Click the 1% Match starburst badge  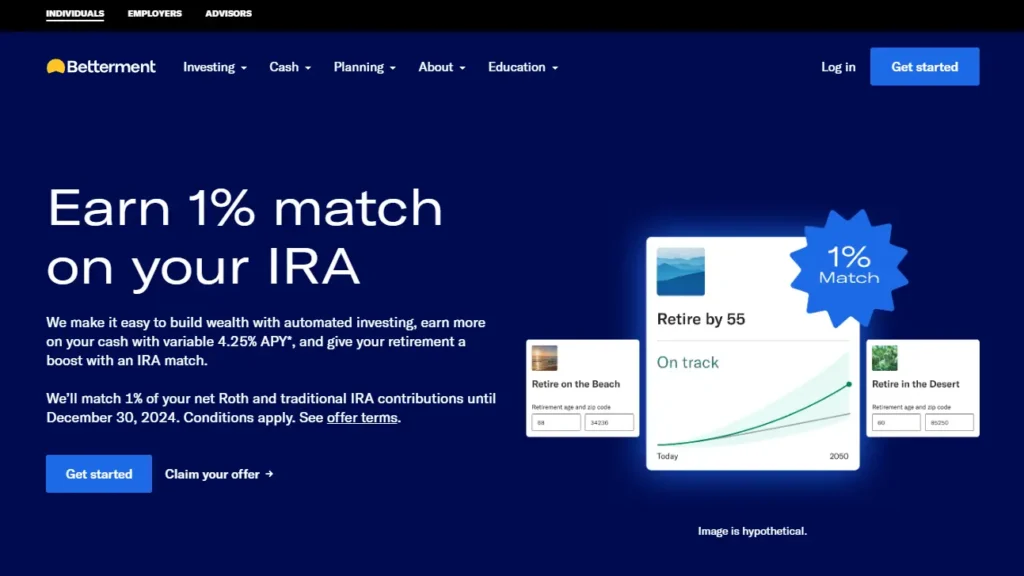(x=848, y=266)
